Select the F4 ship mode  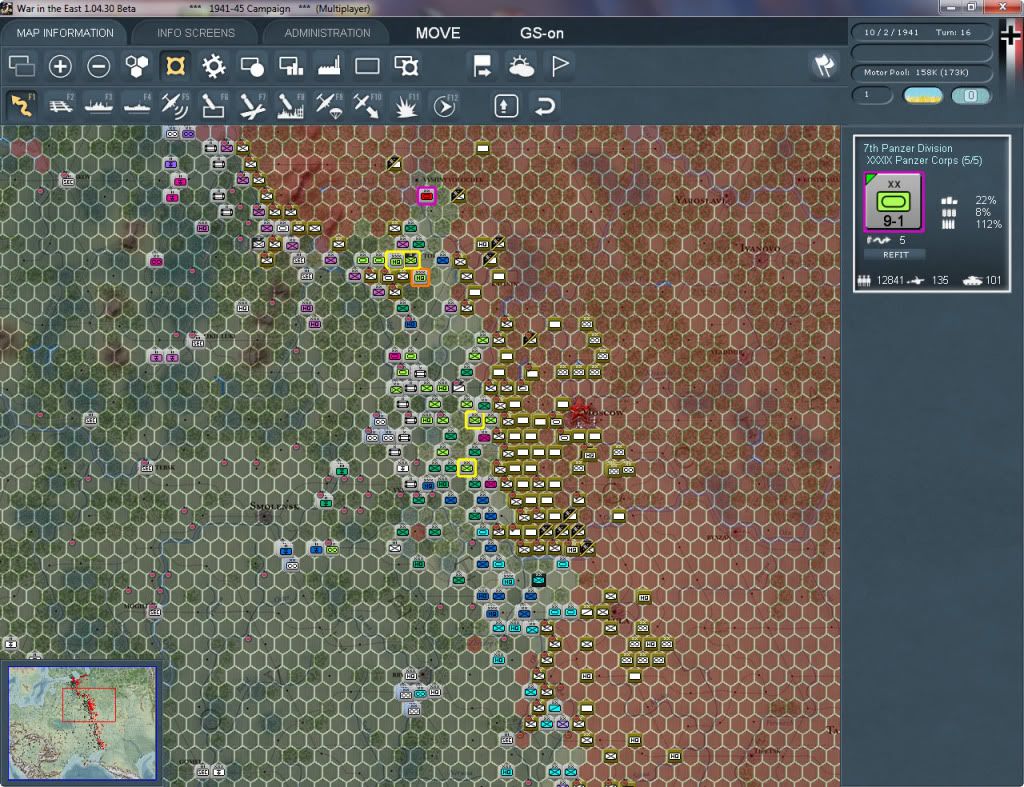click(x=137, y=105)
